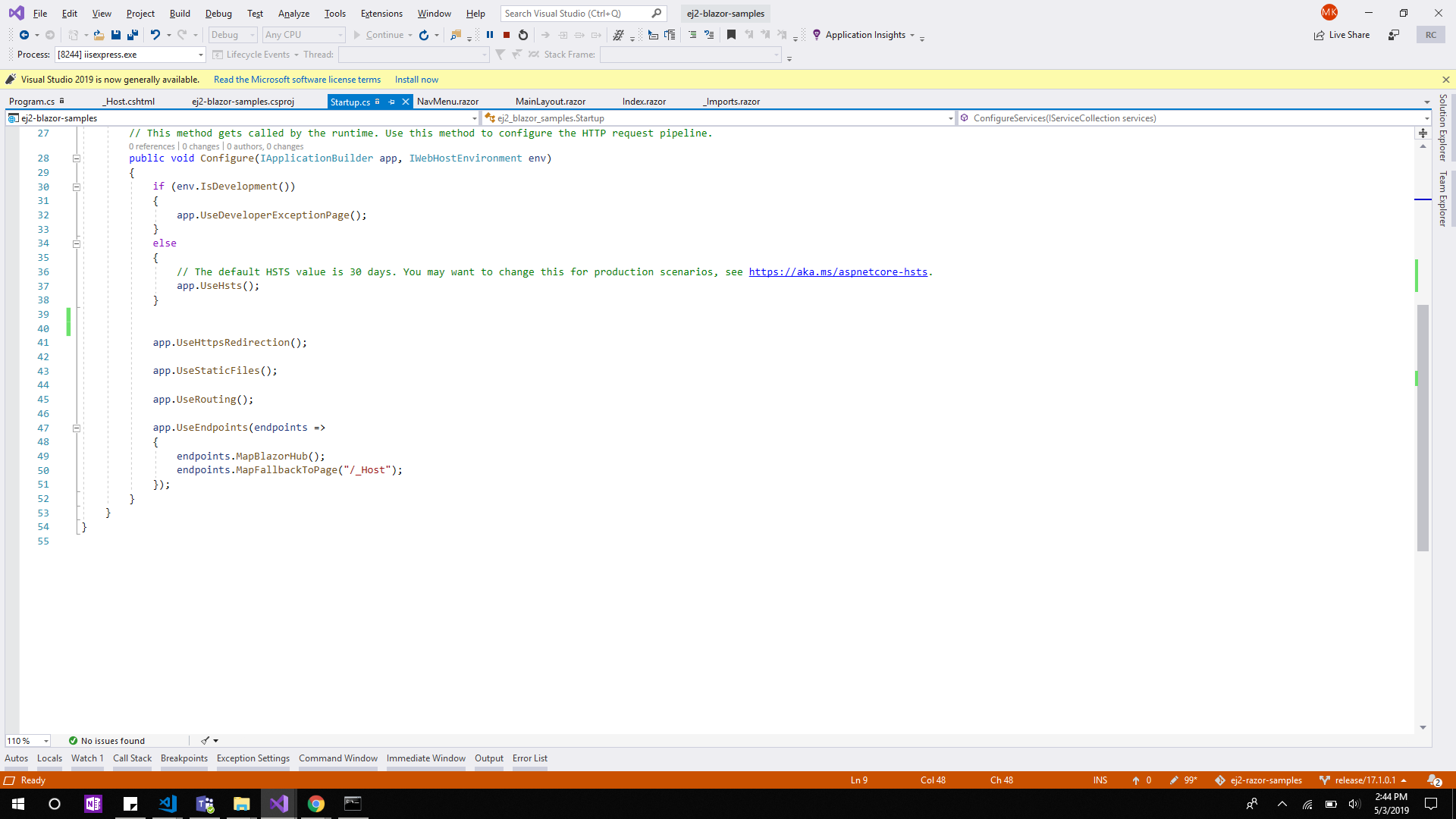Click the Restart debugging icon
1456x819 pixels.
click(522, 34)
